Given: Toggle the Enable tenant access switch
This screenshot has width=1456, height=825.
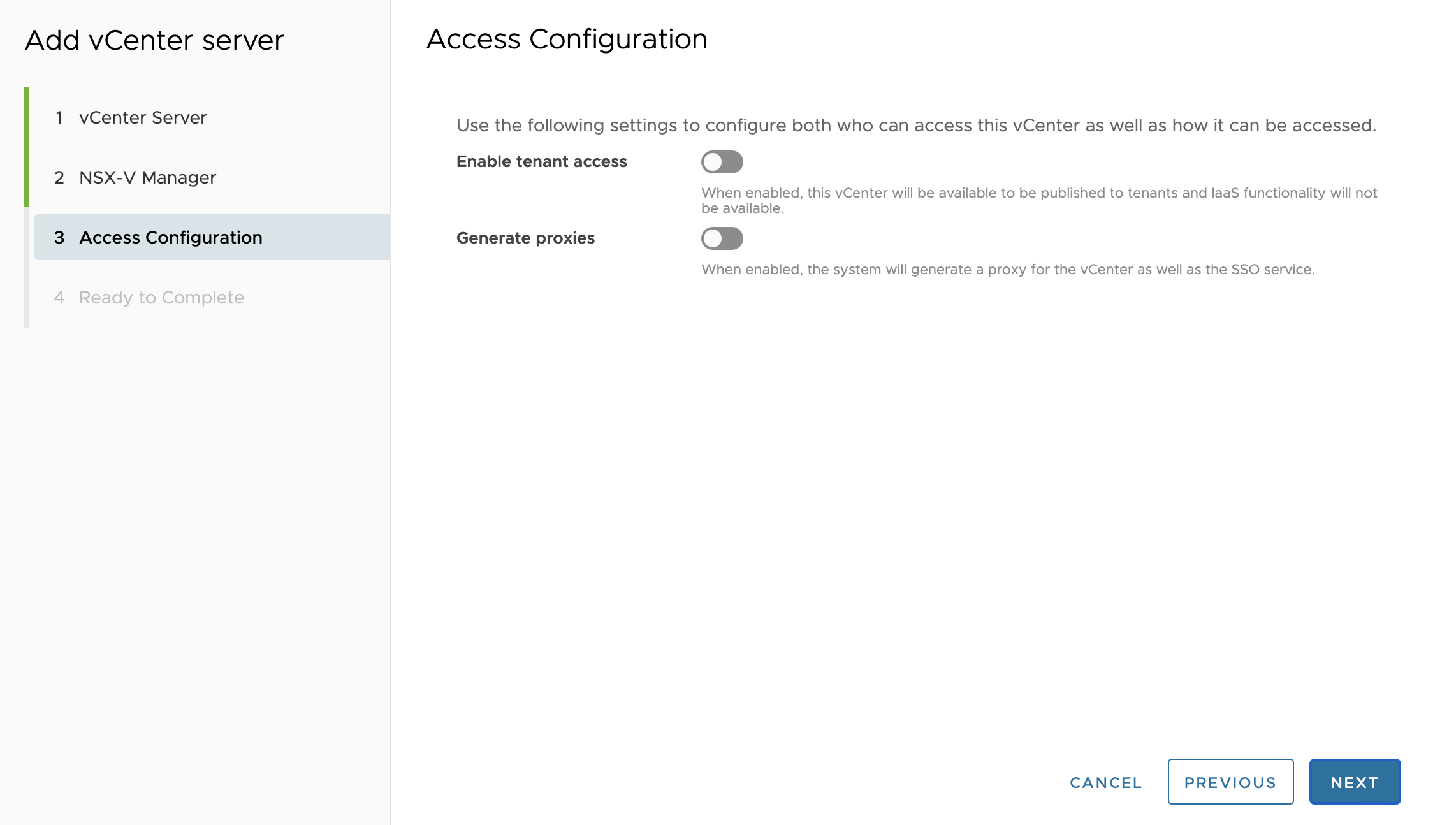Looking at the screenshot, I should click(722, 162).
